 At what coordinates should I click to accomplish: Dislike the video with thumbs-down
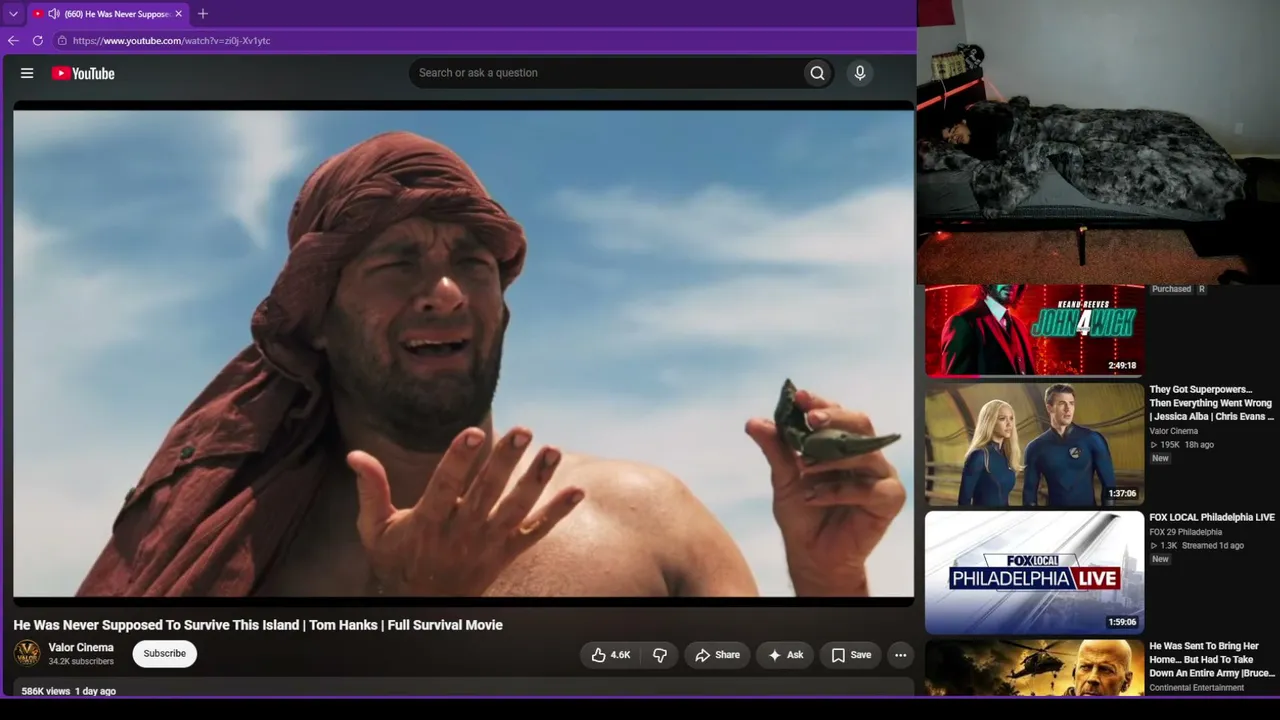click(660, 655)
